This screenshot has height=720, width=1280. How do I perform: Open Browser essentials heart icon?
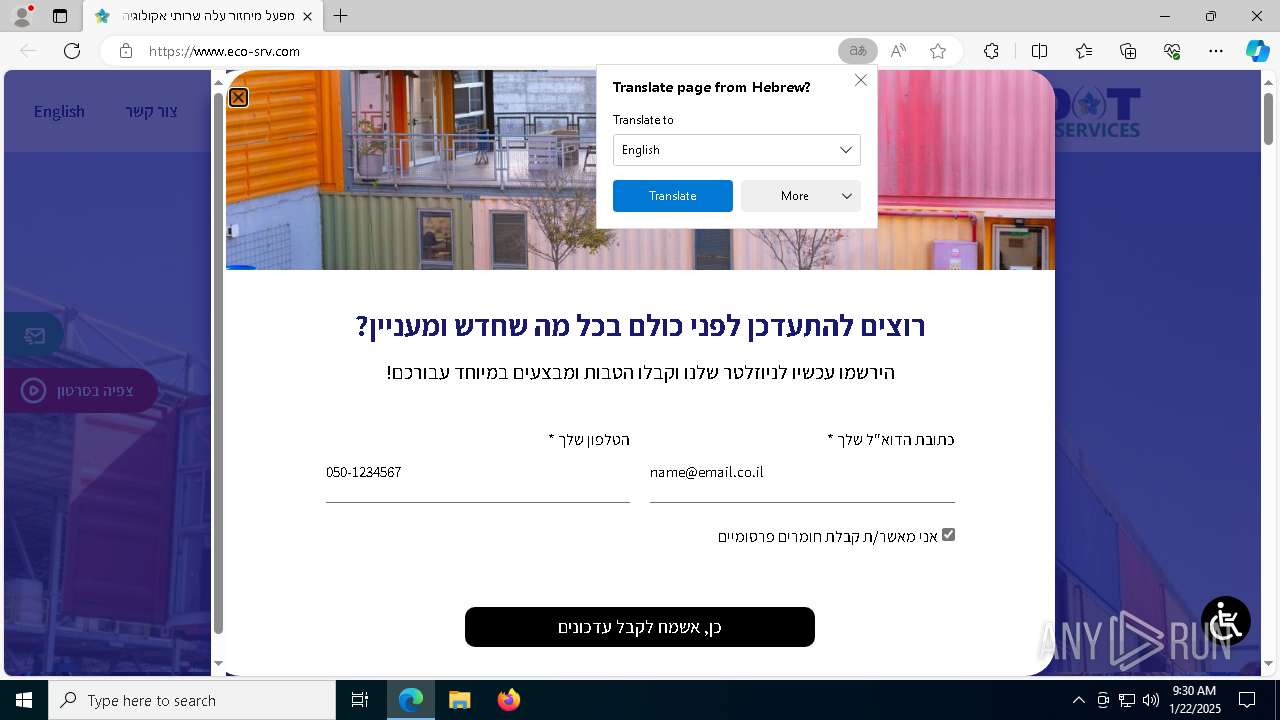[x=1172, y=51]
